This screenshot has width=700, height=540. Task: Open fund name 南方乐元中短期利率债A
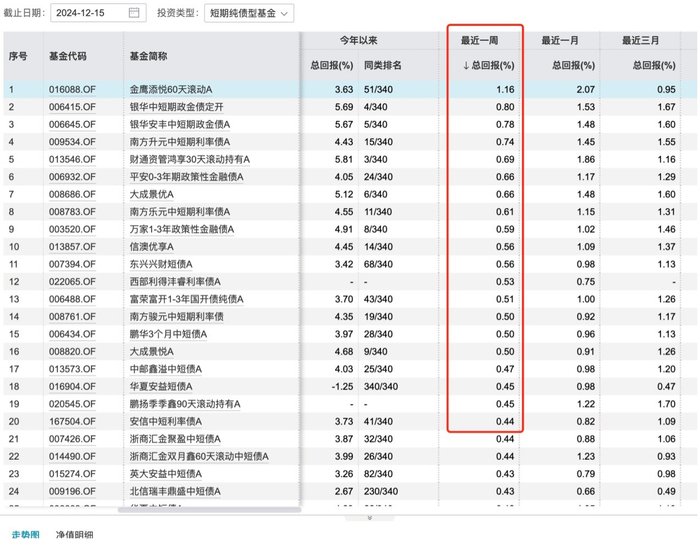180,212
